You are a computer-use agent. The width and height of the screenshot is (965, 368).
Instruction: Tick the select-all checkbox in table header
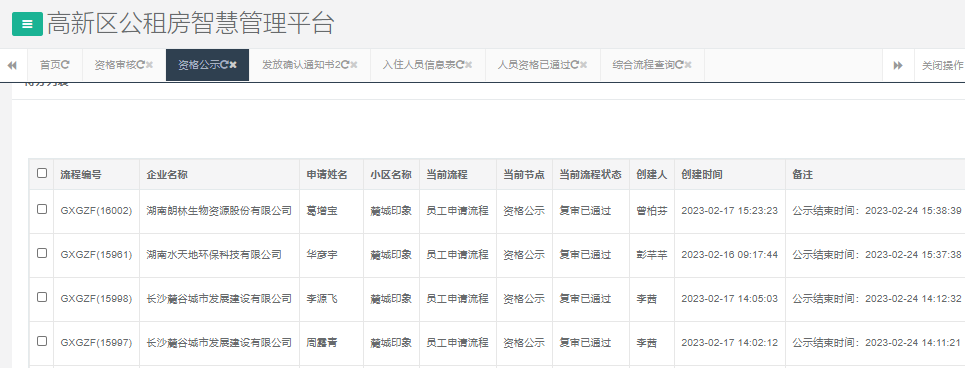[x=42, y=174]
